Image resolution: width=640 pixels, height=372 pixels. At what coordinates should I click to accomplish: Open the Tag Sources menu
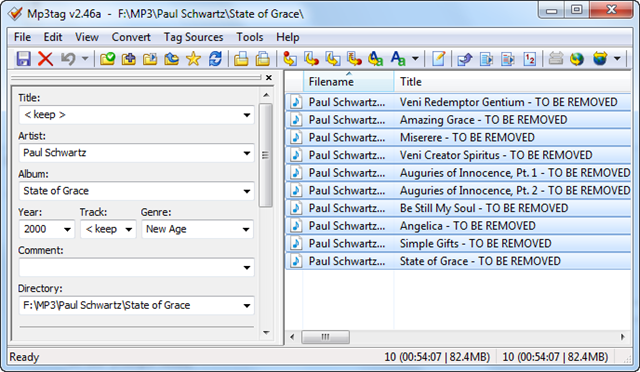click(x=193, y=37)
